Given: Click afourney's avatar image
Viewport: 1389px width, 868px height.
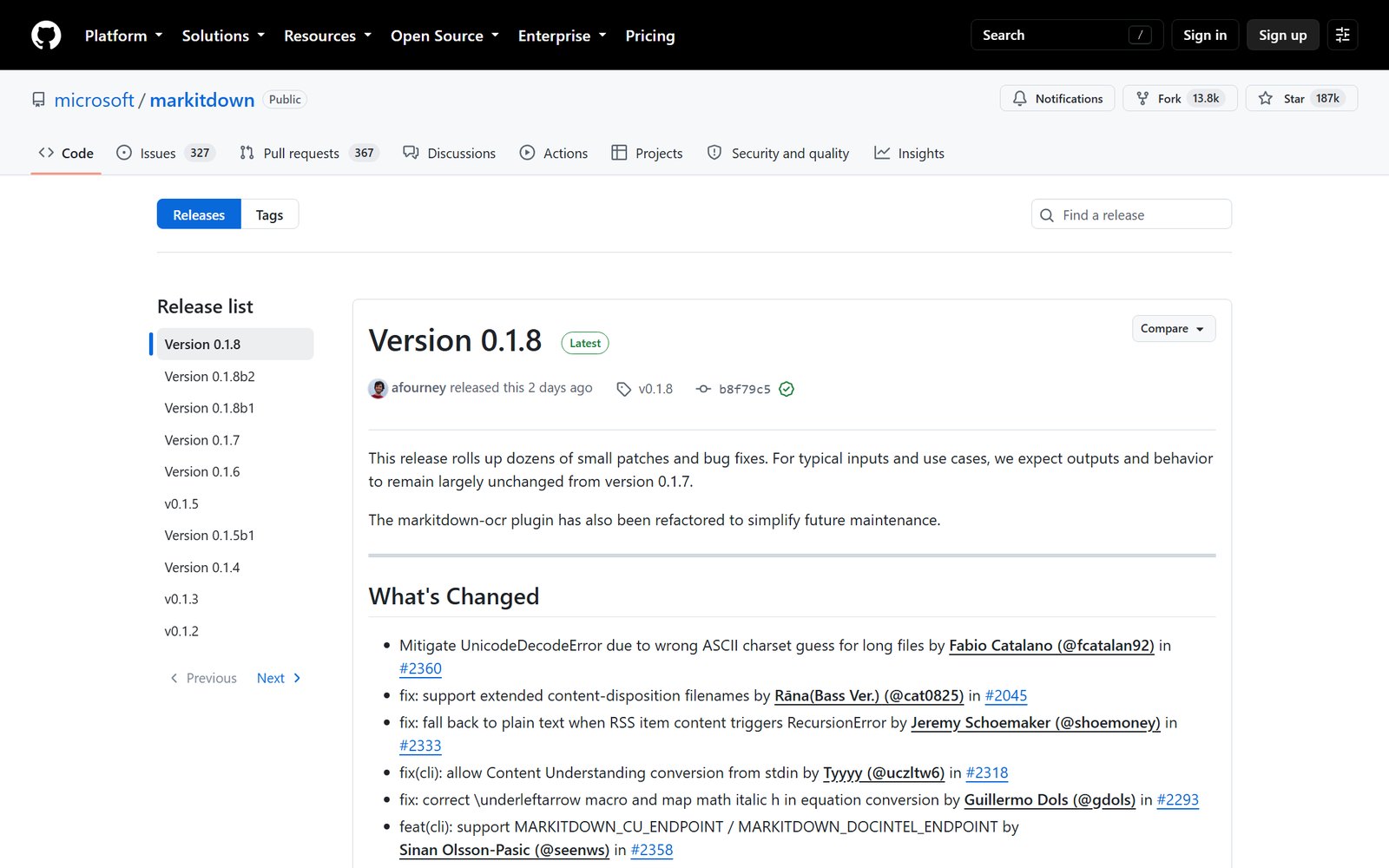Looking at the screenshot, I should (x=378, y=389).
